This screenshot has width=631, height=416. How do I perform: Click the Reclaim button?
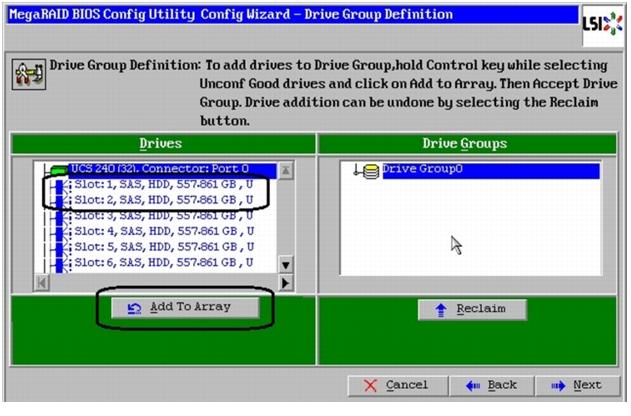472,309
